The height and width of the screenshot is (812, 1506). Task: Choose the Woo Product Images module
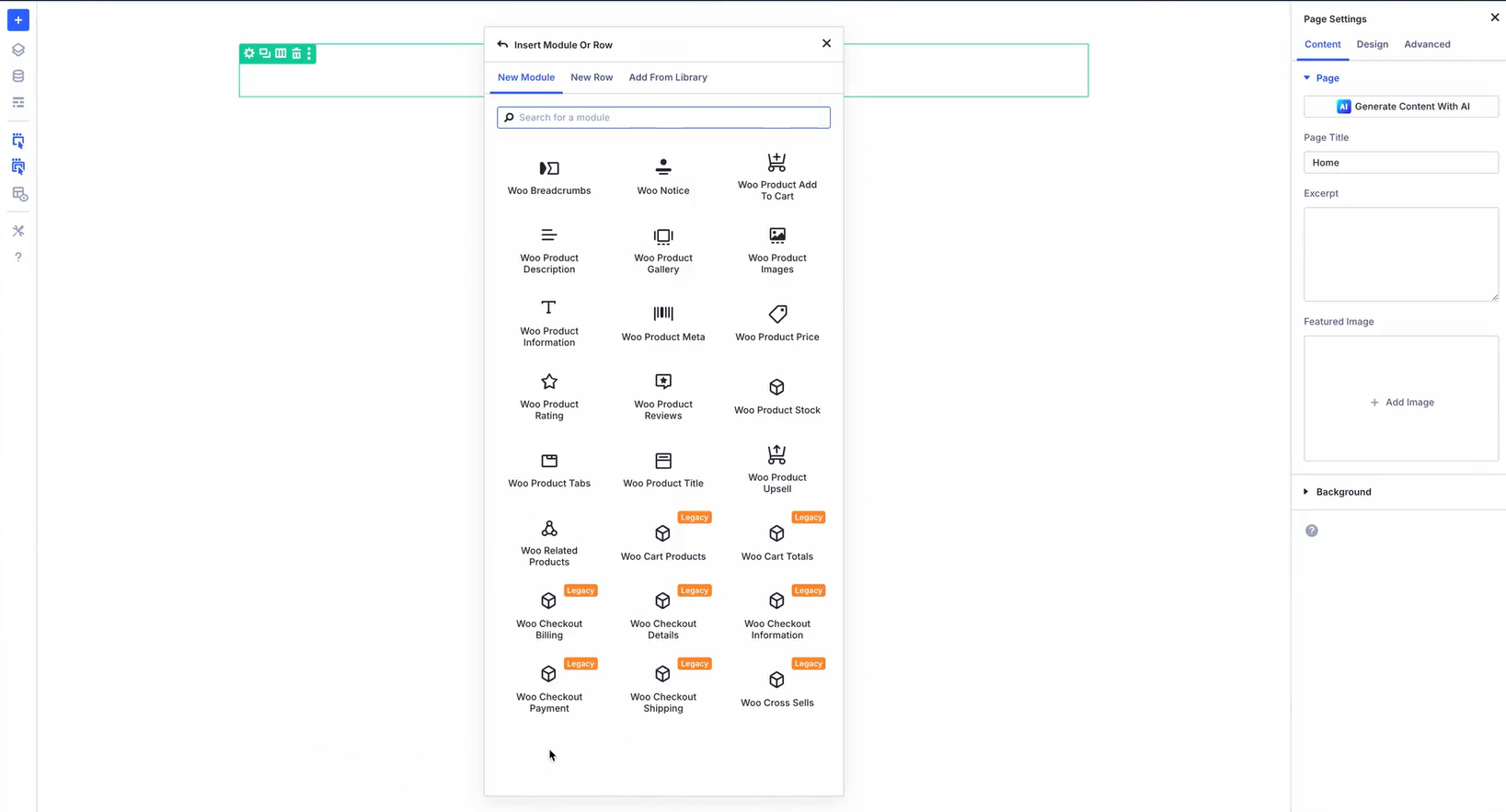[777, 250]
